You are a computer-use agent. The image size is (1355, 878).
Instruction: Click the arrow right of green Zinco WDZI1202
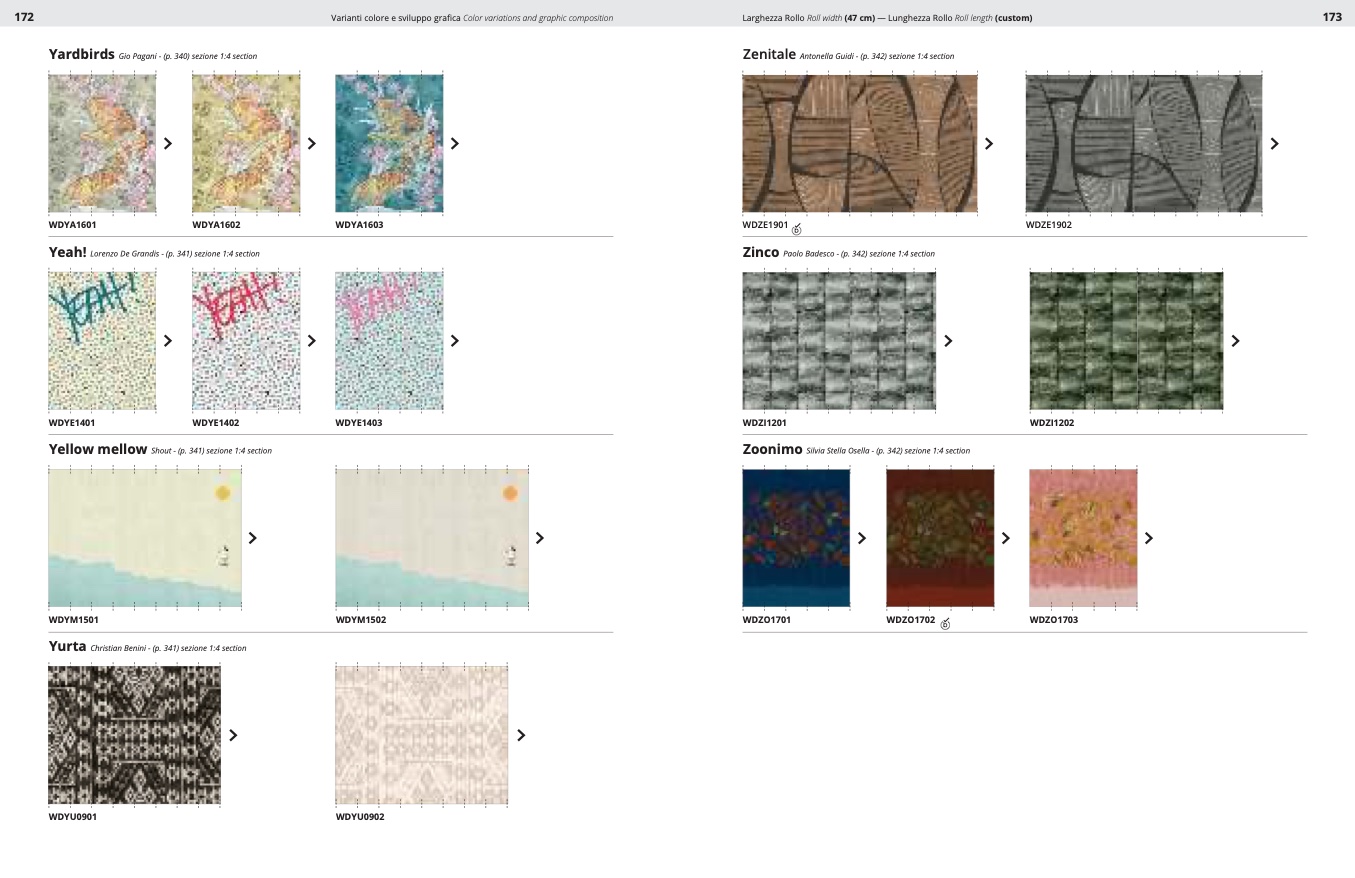1236,341
